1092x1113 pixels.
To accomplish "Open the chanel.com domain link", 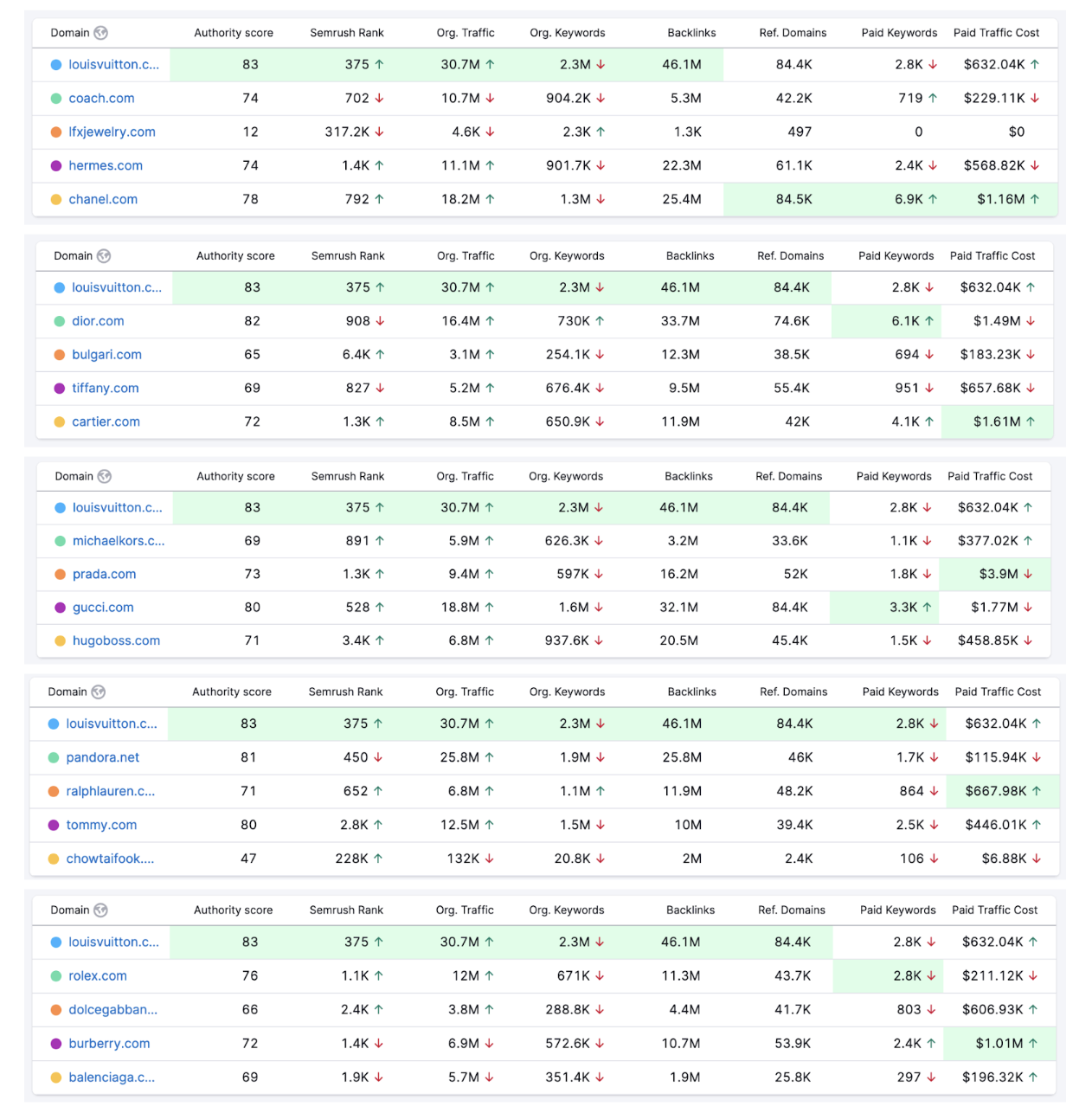I will tap(103, 200).
